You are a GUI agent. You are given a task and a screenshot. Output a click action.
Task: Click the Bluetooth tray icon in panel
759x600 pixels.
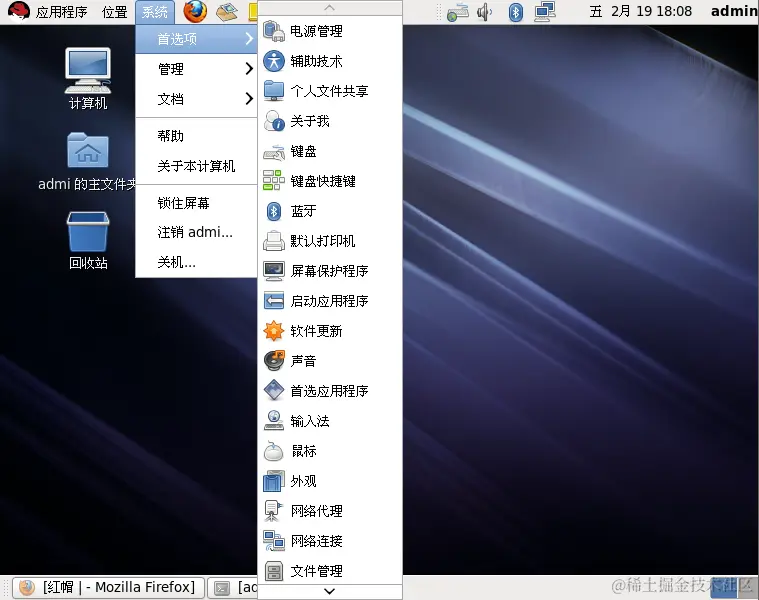[516, 12]
